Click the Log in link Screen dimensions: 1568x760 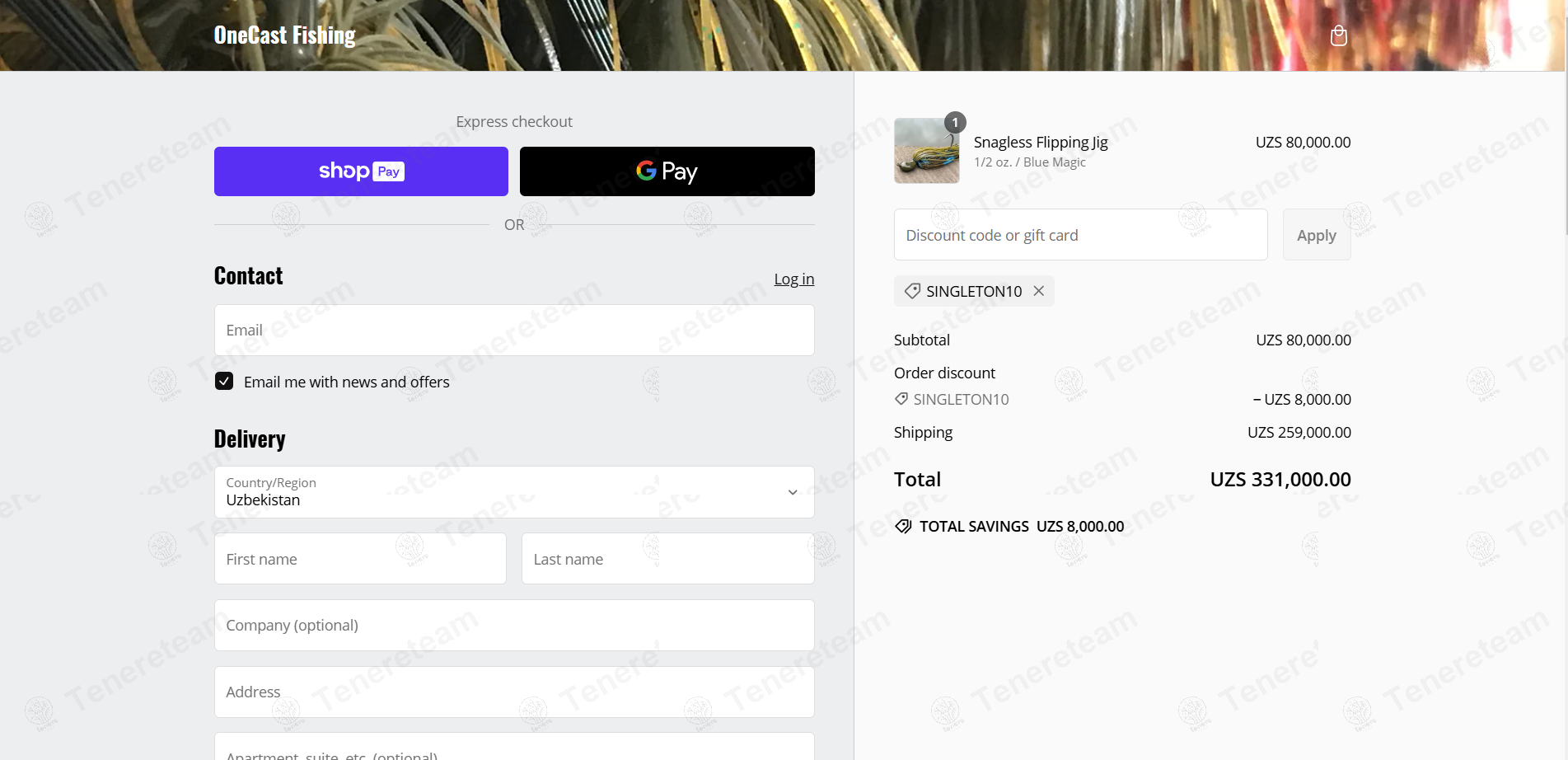[x=793, y=279]
